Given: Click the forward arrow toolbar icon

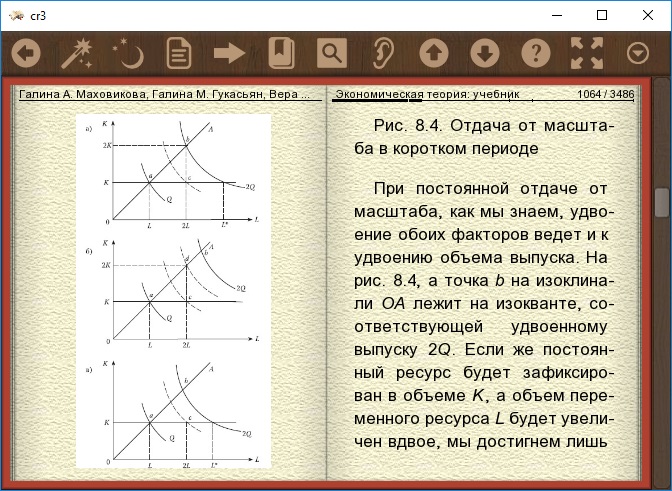Looking at the screenshot, I should (229, 53).
